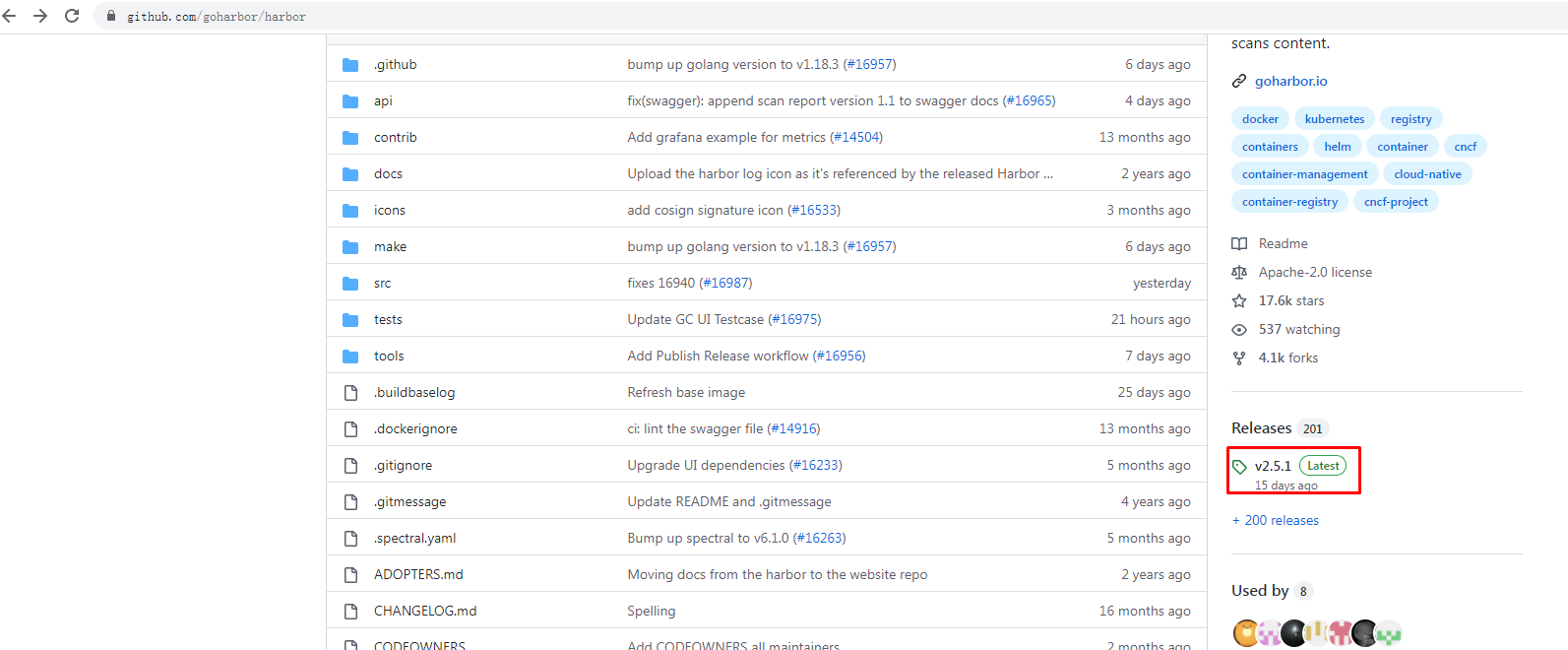The height and width of the screenshot is (650, 1568).
Task: Select the kubernetes topic tag
Action: (1334, 119)
